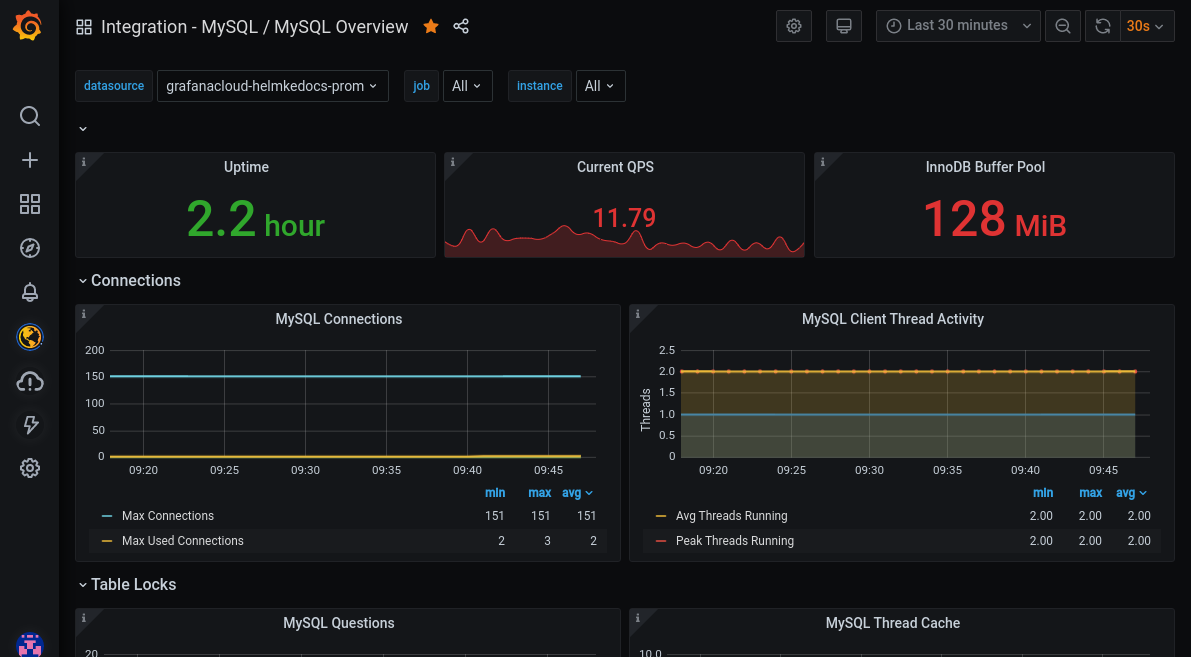
Task: Show info icon on MySQL Thread Cache panel
Action: (x=637, y=618)
